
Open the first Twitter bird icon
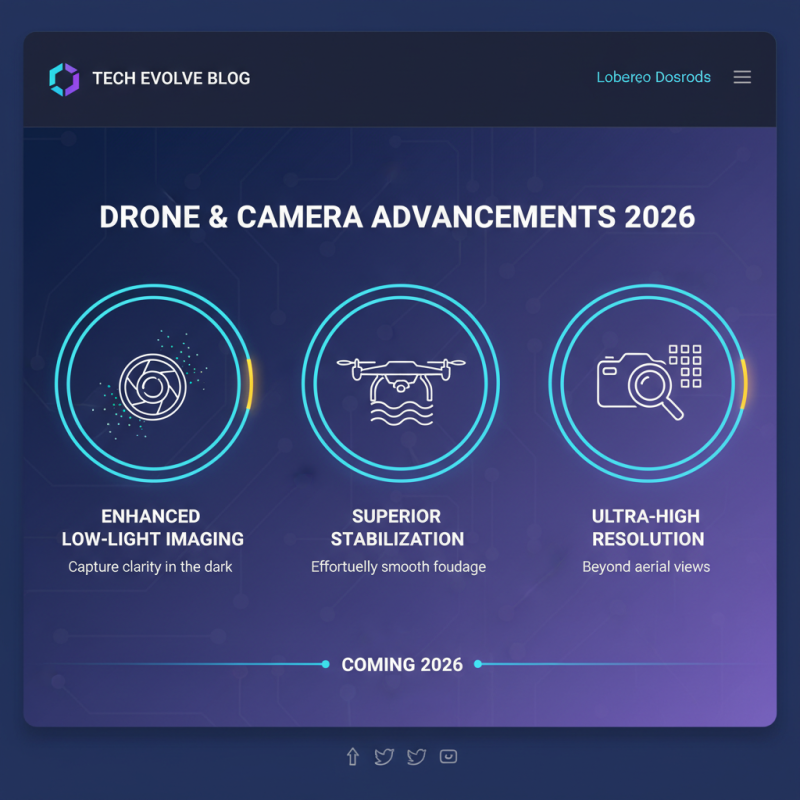coord(384,757)
